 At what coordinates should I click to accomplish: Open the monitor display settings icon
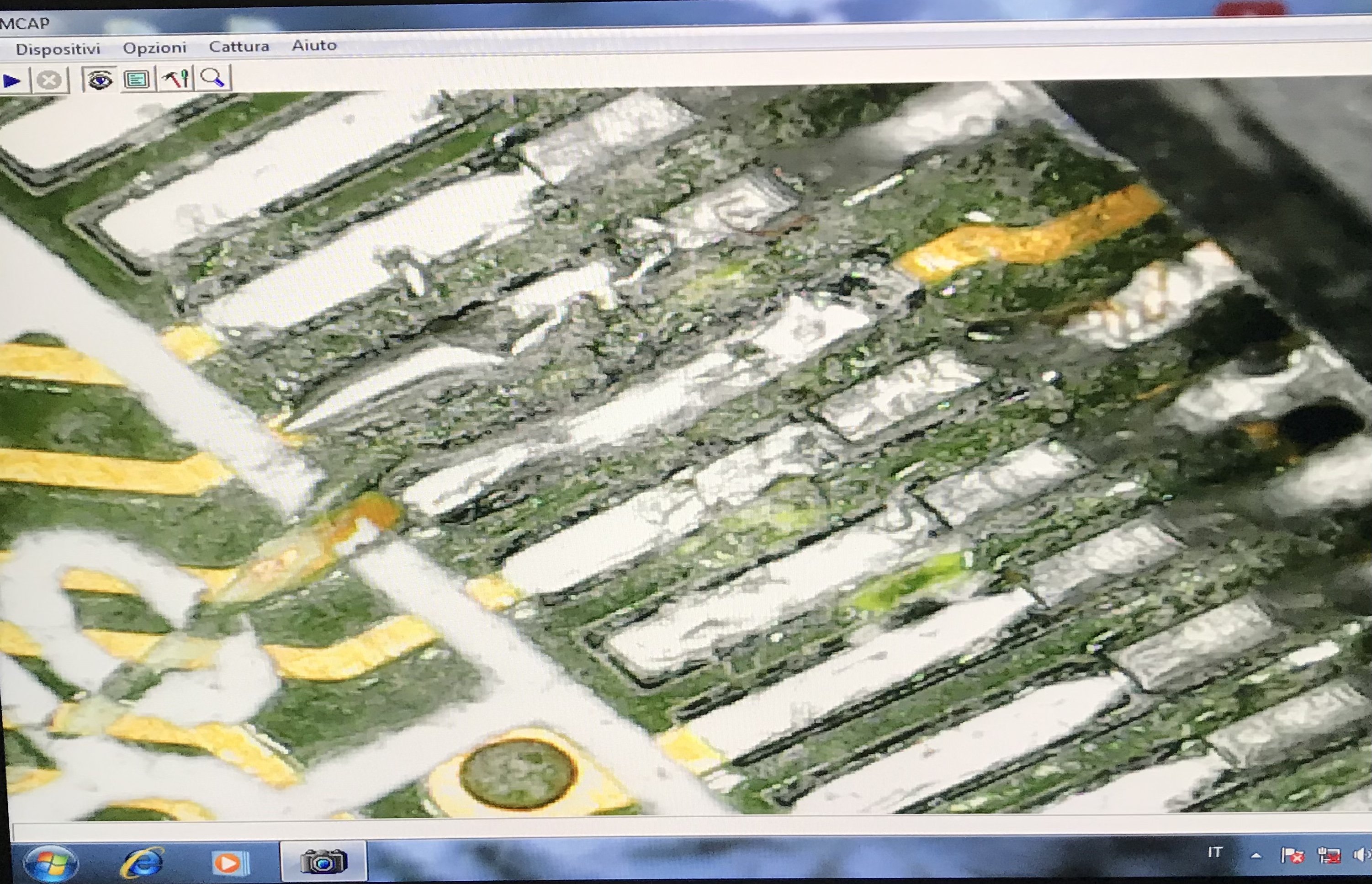137,79
